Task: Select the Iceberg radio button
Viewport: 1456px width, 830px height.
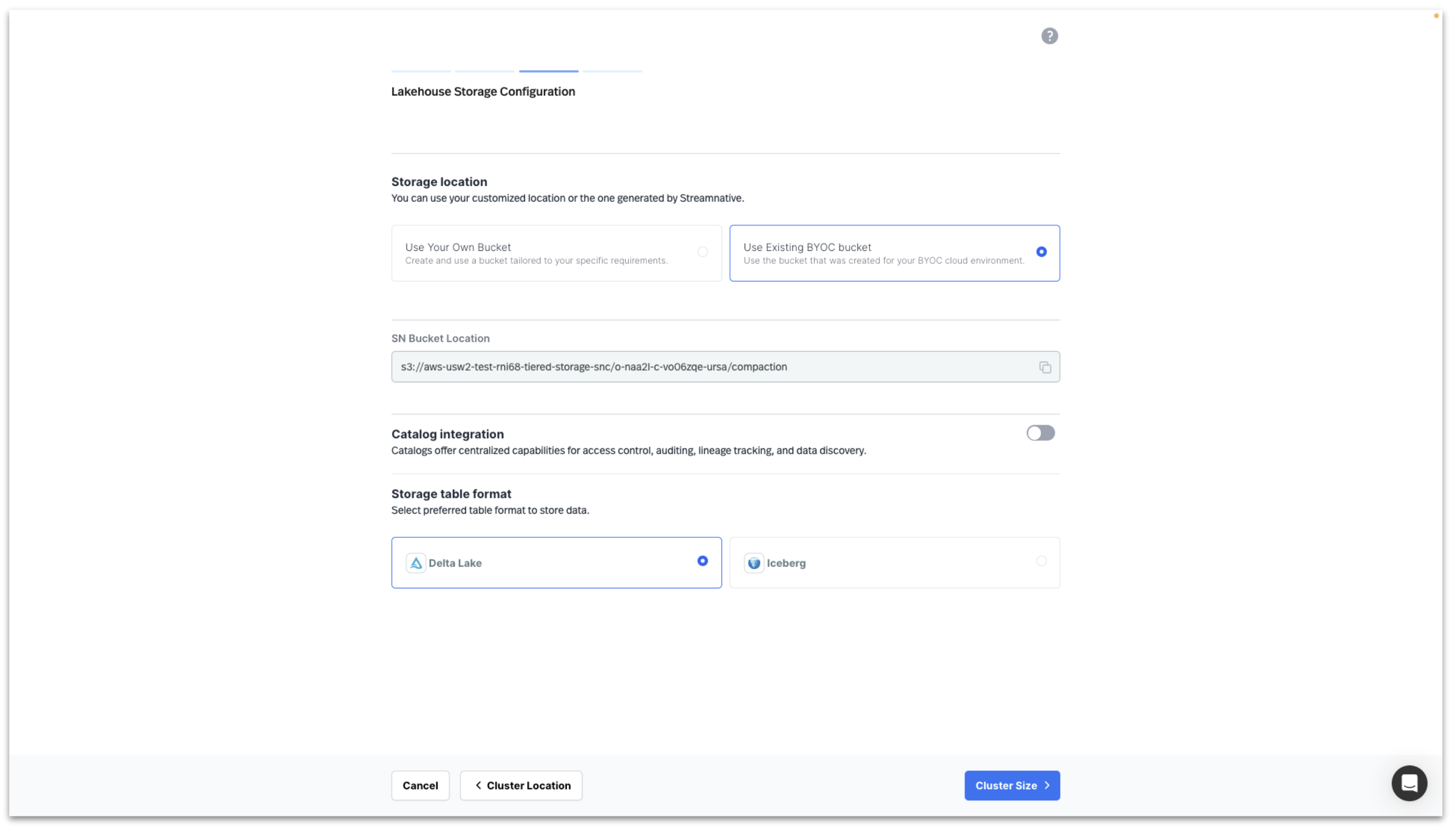Action: 1041,561
